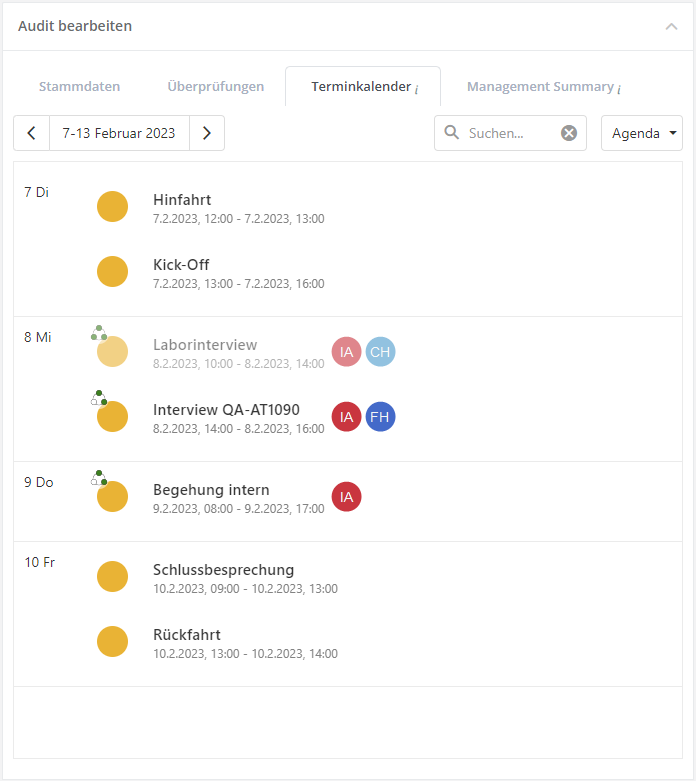The width and height of the screenshot is (696, 781).
Task: Switch to the Überprüfungen tab
Action: pos(216,87)
